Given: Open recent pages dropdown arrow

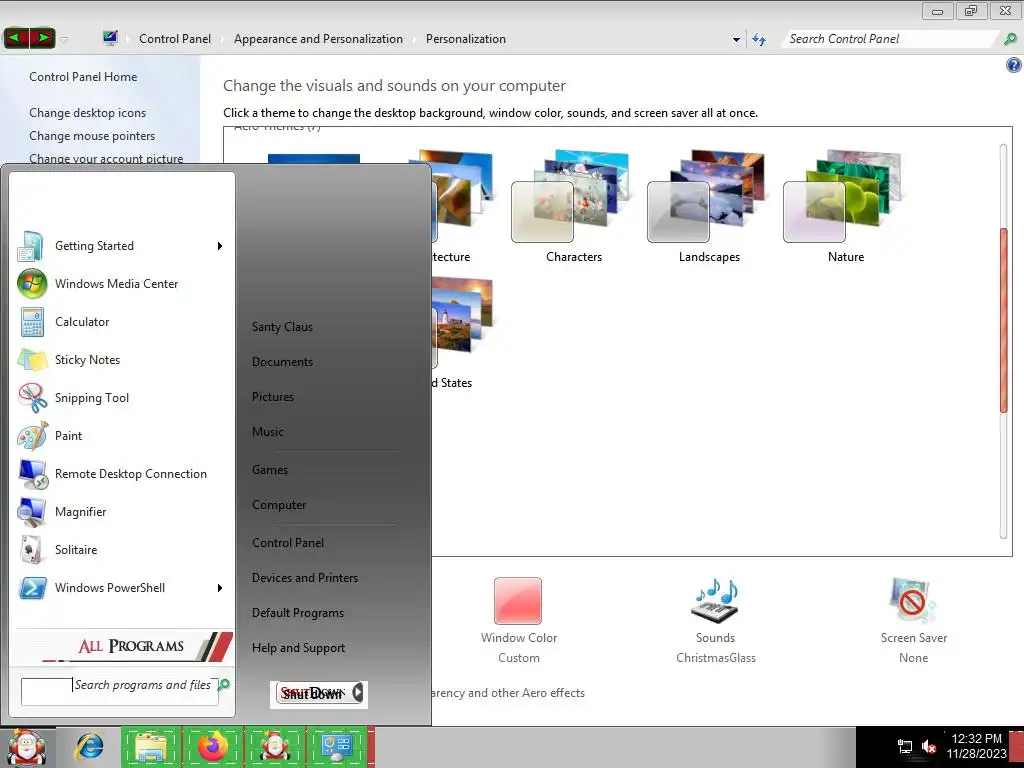Looking at the screenshot, I should [64, 40].
